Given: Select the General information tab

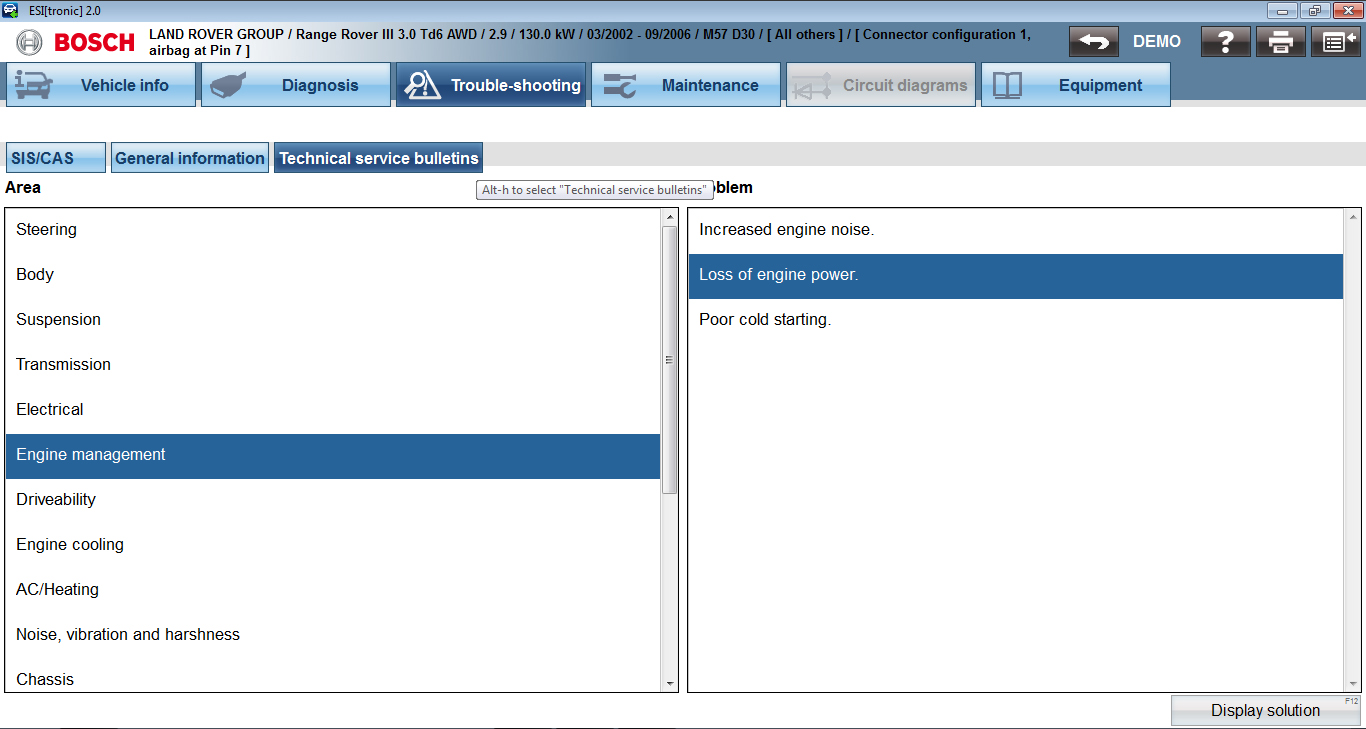Looking at the screenshot, I should [190, 158].
